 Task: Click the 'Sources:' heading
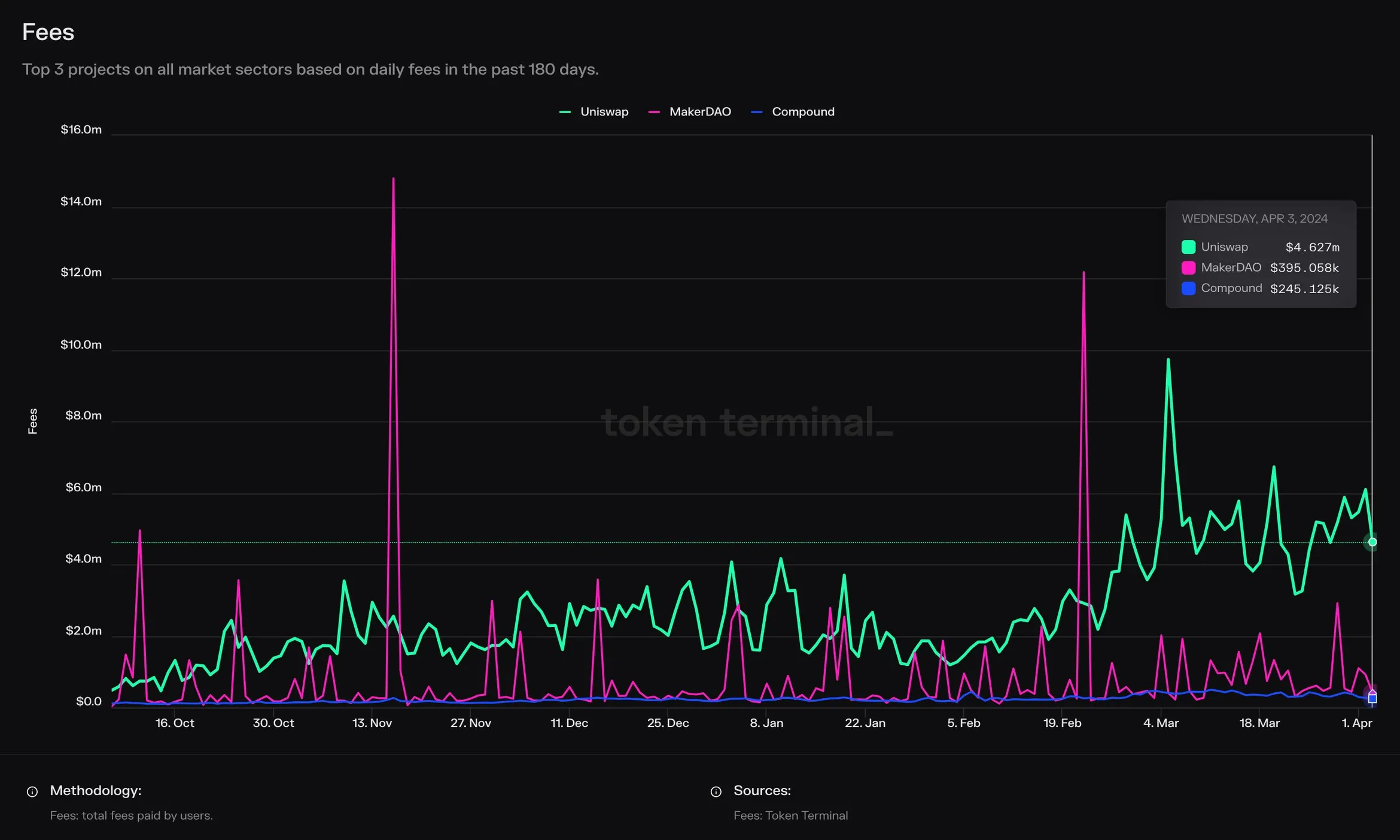coord(762,791)
